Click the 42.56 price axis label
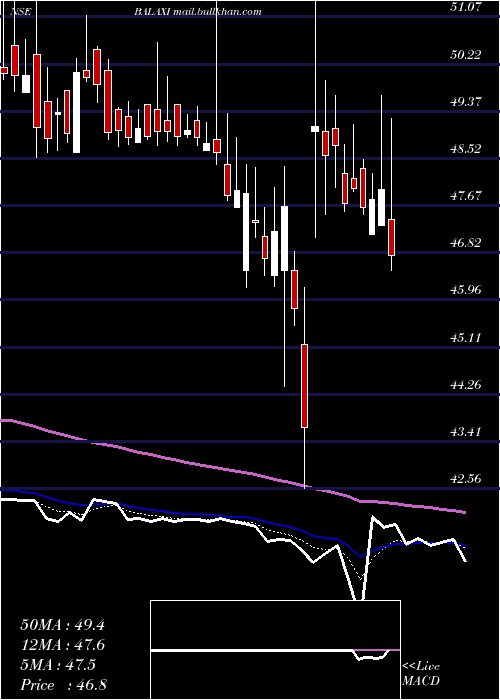Screen dimensions: 500x700 466,479
